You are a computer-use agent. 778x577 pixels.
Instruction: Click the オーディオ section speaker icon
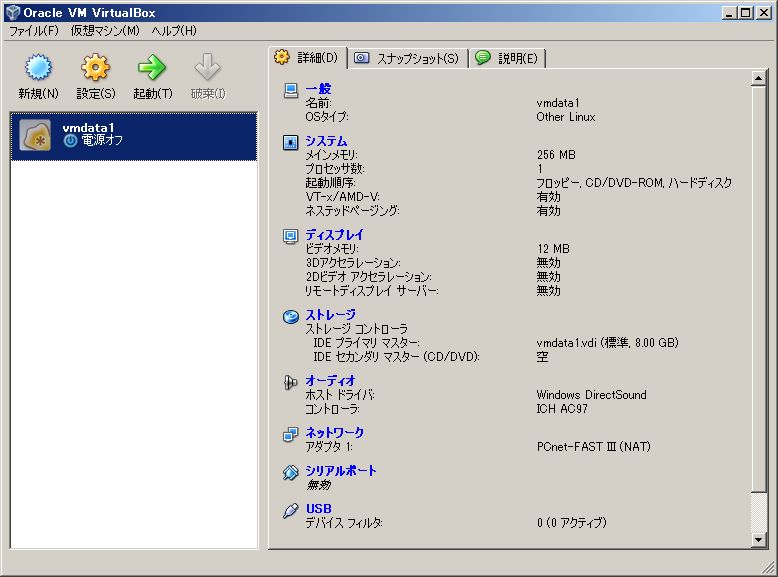(x=291, y=382)
